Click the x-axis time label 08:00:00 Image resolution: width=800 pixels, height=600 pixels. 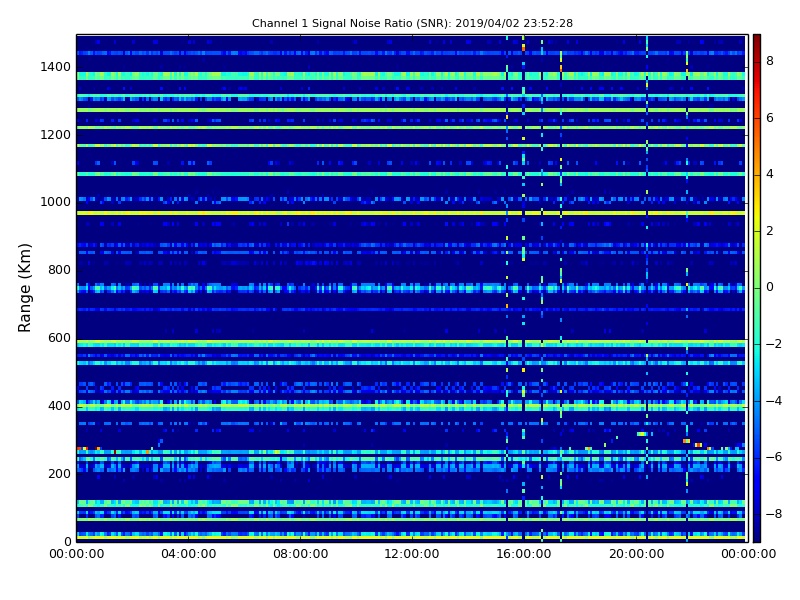click(x=301, y=554)
